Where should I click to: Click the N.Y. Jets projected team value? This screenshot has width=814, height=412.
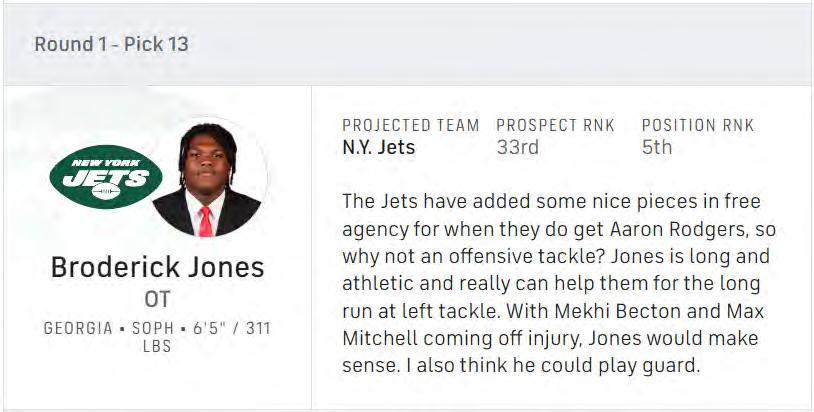pos(378,148)
